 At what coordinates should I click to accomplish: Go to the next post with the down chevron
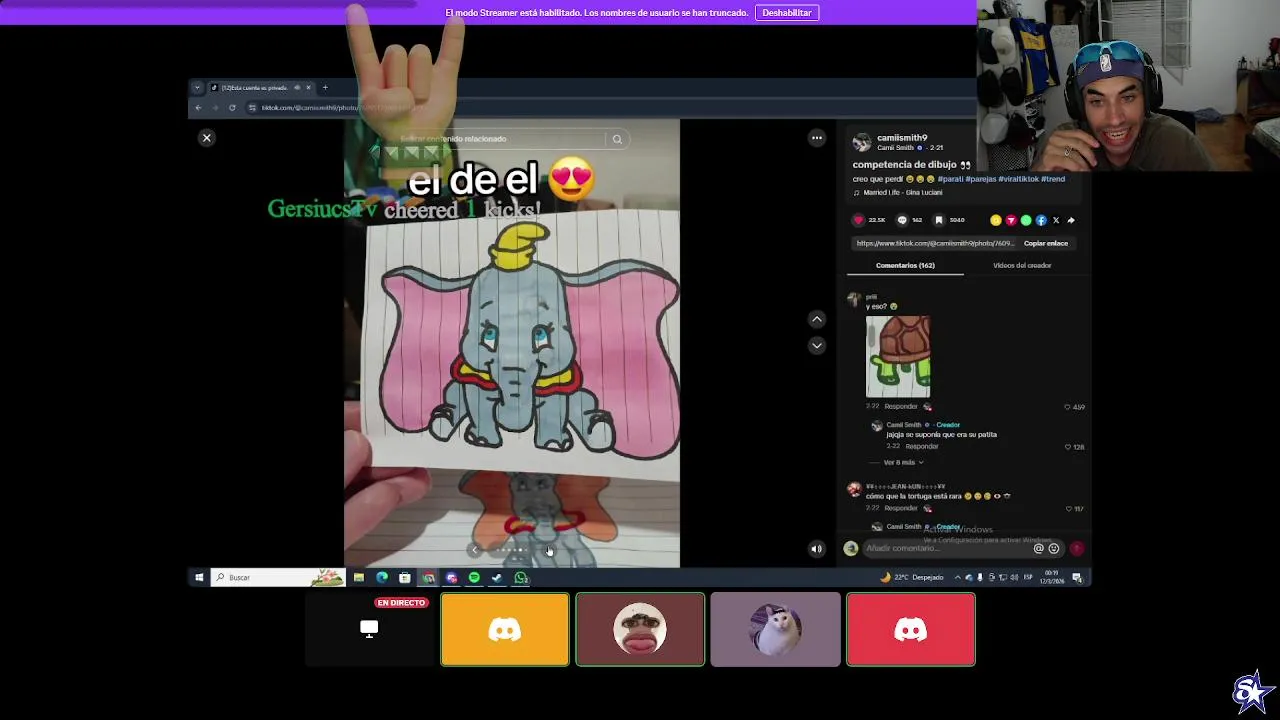(x=817, y=345)
